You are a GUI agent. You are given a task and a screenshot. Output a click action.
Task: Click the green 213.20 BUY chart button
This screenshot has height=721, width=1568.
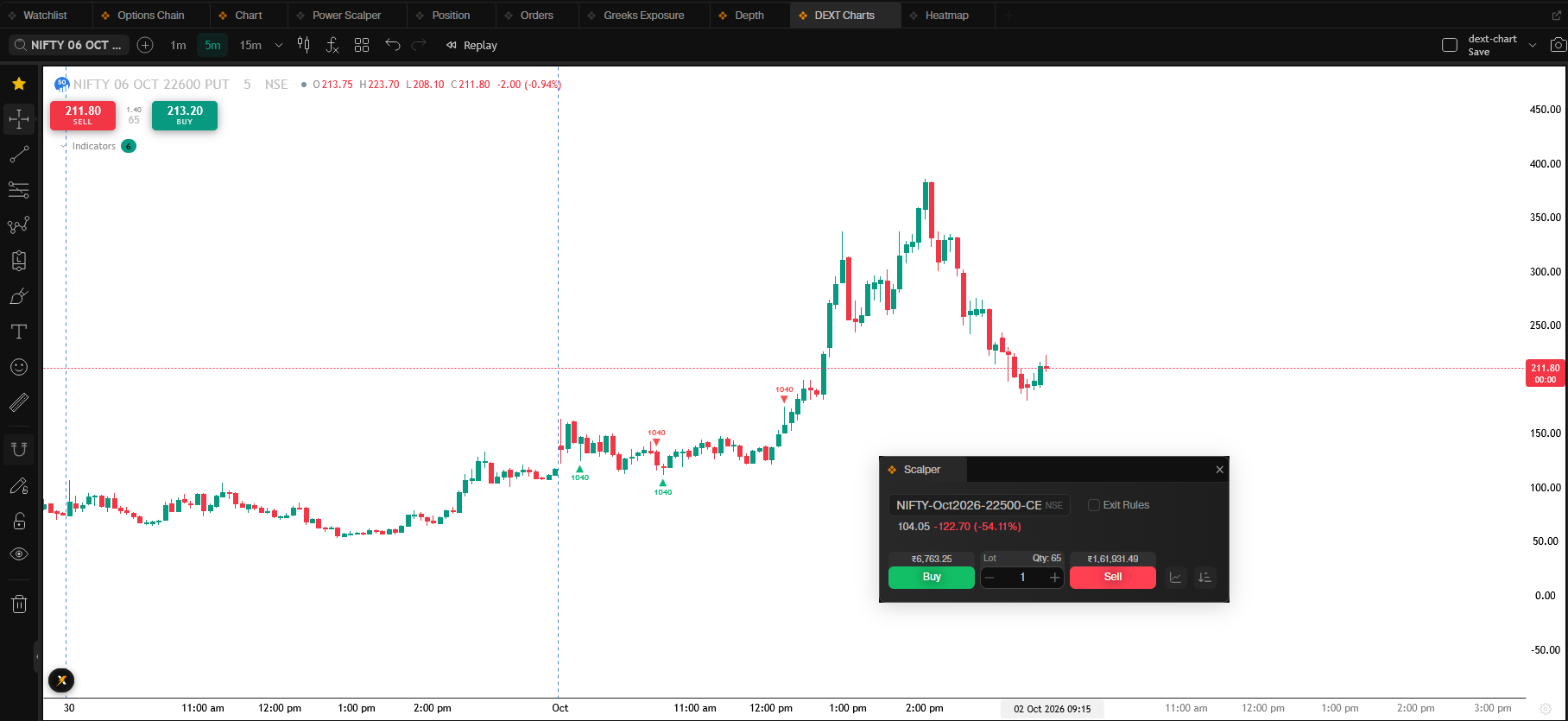[x=185, y=115]
